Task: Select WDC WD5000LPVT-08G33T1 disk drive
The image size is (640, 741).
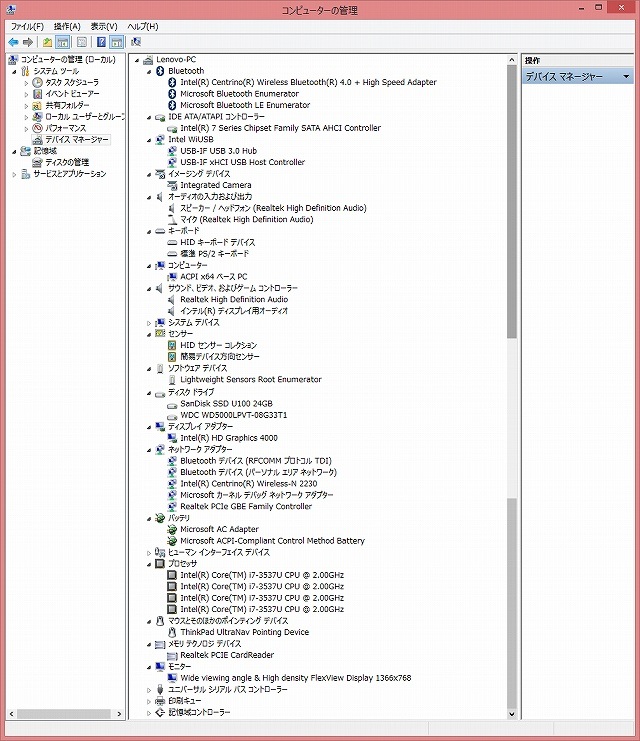Action: [234, 415]
